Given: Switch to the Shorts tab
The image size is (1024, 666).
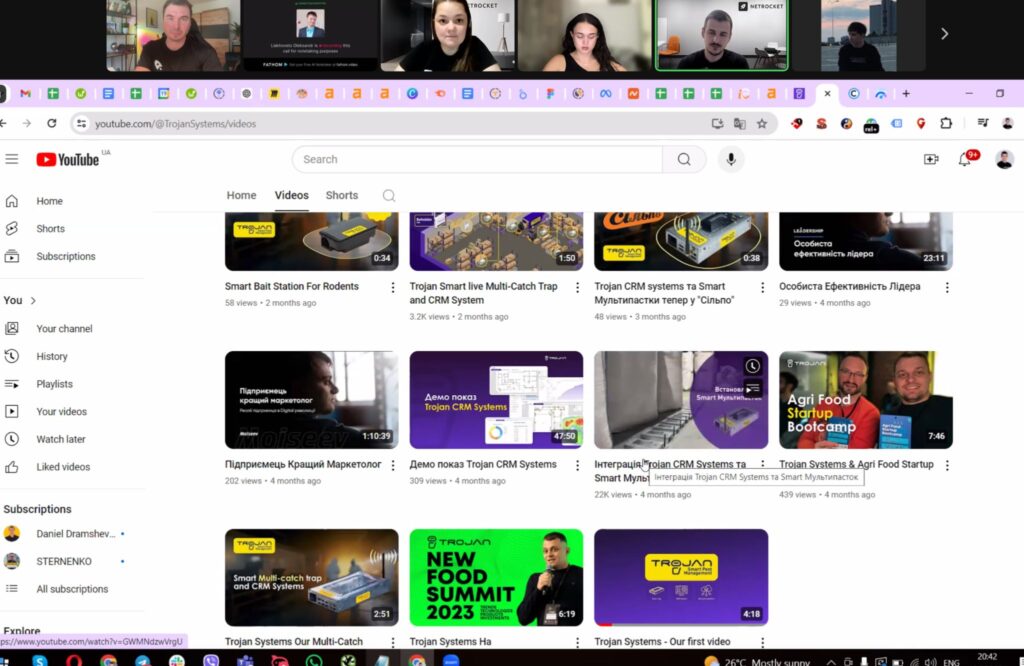Looking at the screenshot, I should [x=341, y=196].
